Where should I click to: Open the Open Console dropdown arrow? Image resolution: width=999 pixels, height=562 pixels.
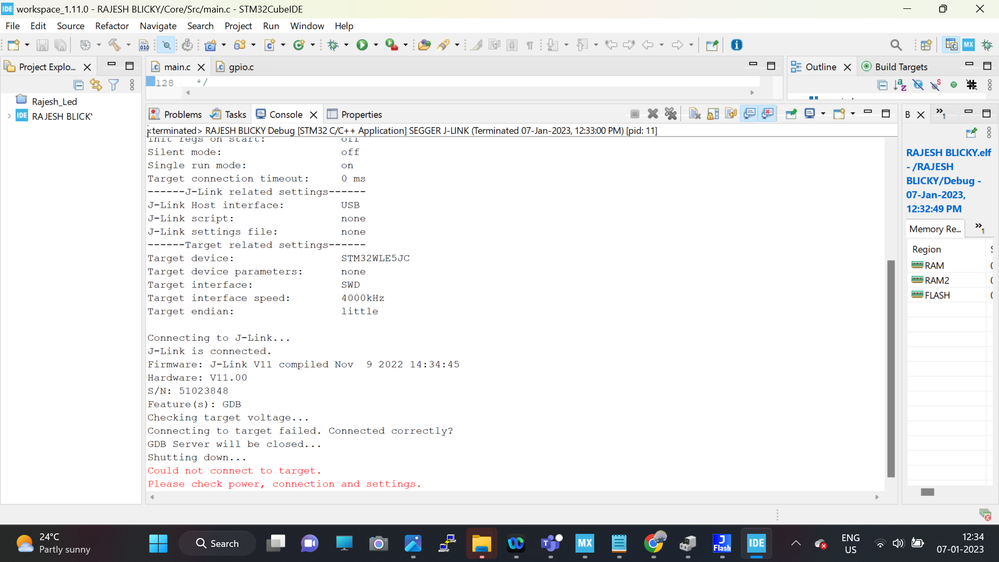852,114
